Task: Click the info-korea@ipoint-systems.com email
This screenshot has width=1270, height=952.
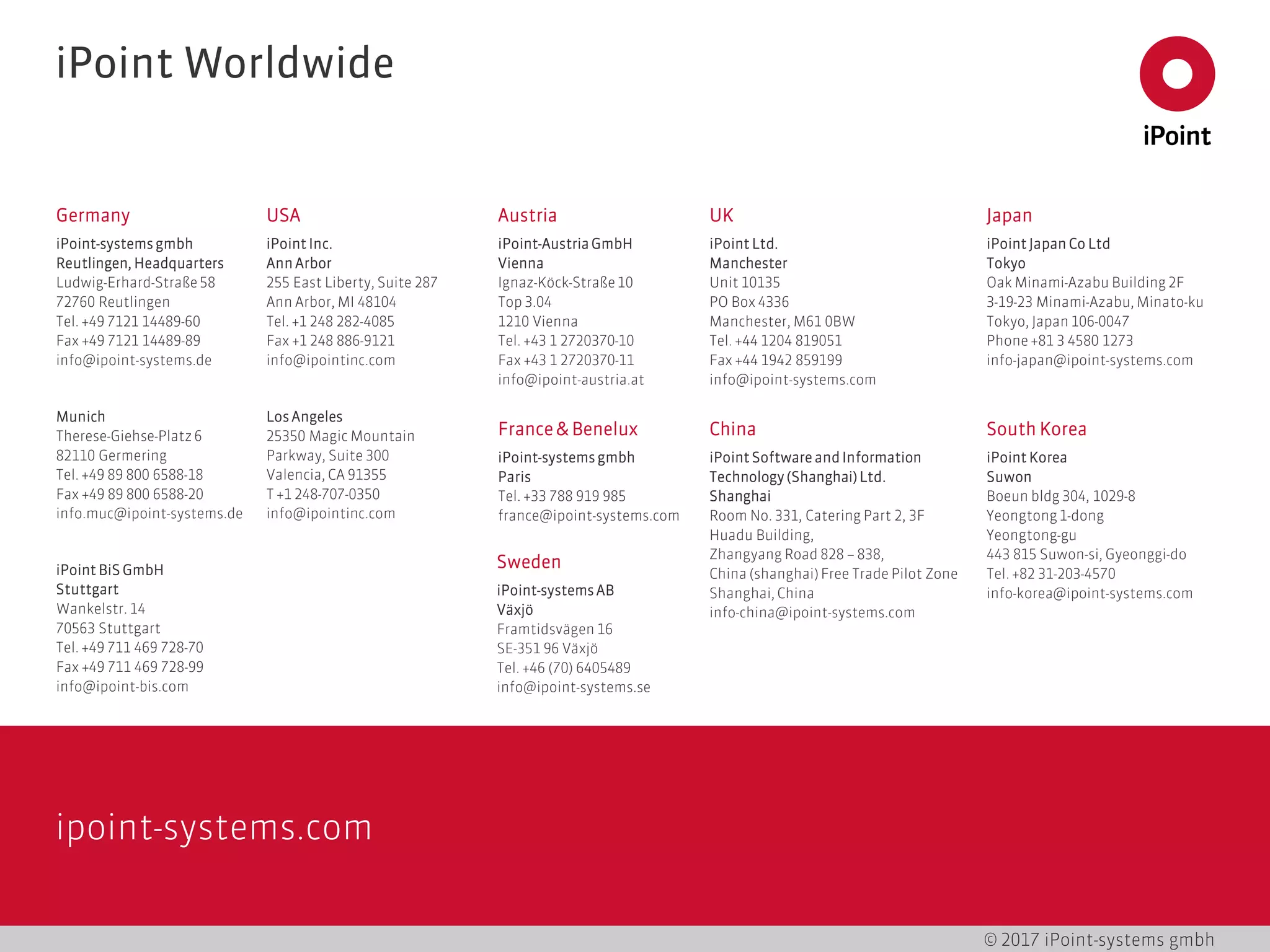Action: click(1090, 593)
